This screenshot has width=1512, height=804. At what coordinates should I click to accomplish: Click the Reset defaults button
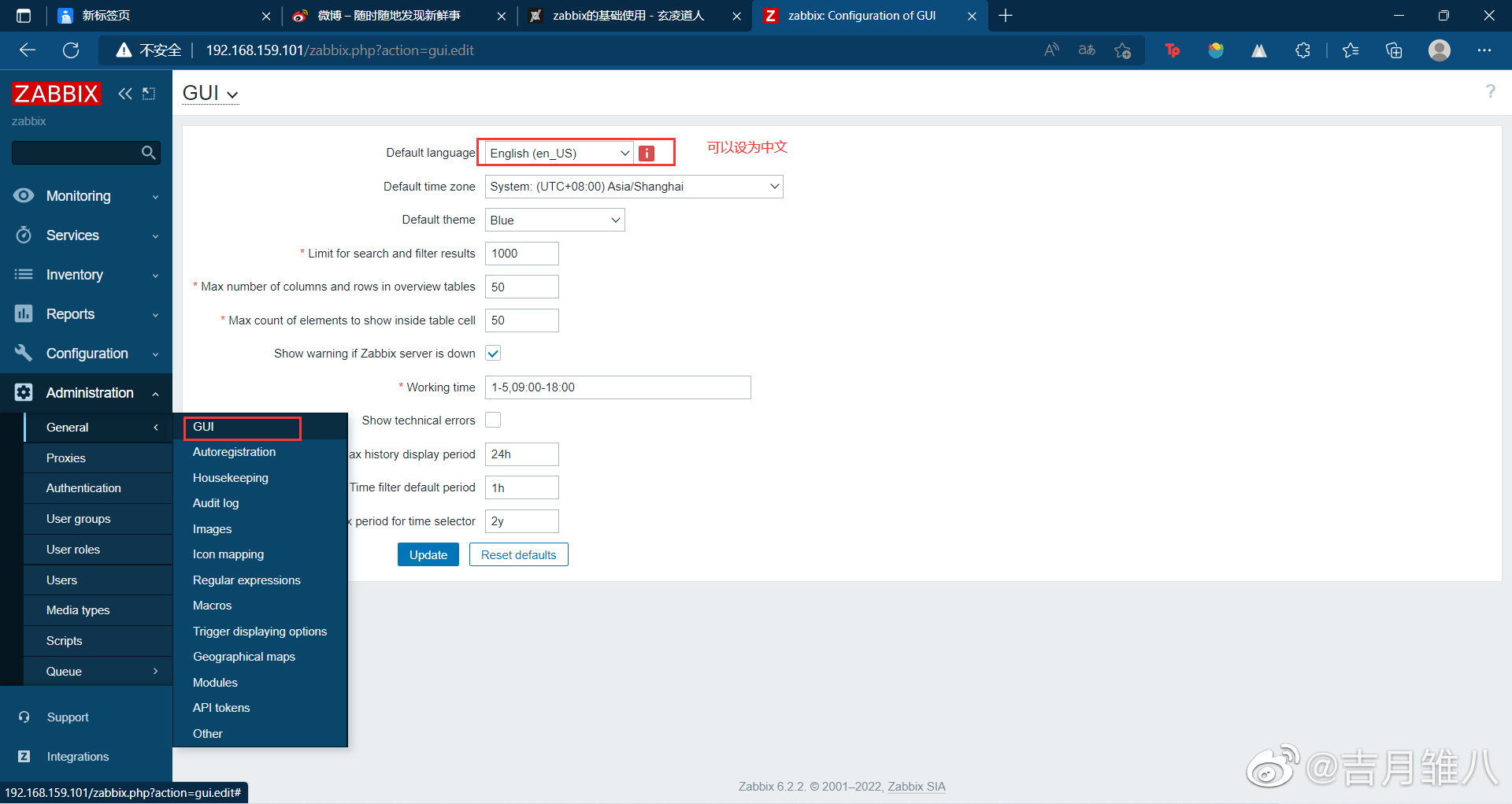pos(519,554)
